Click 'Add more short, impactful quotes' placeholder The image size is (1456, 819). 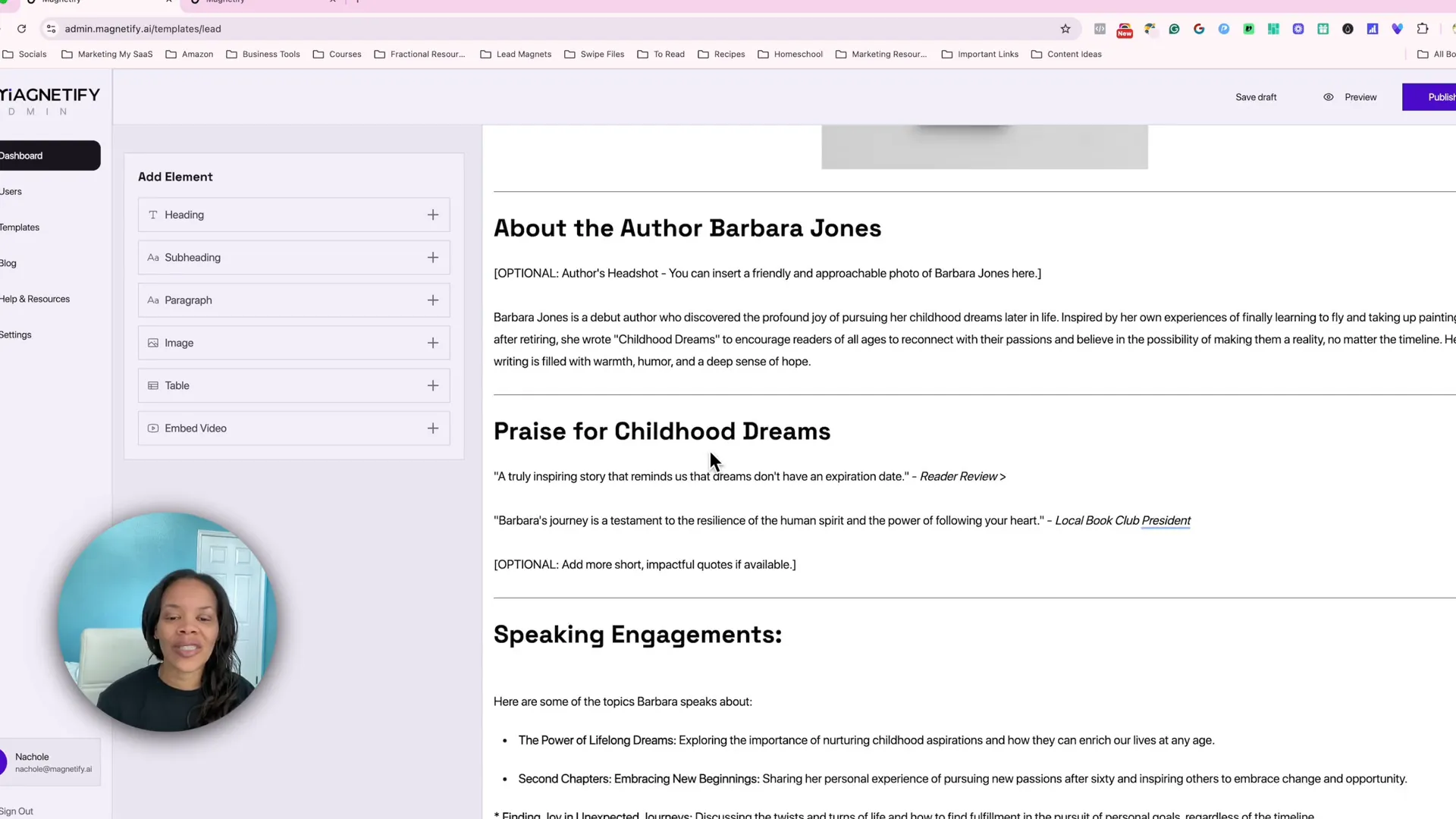[x=645, y=564]
